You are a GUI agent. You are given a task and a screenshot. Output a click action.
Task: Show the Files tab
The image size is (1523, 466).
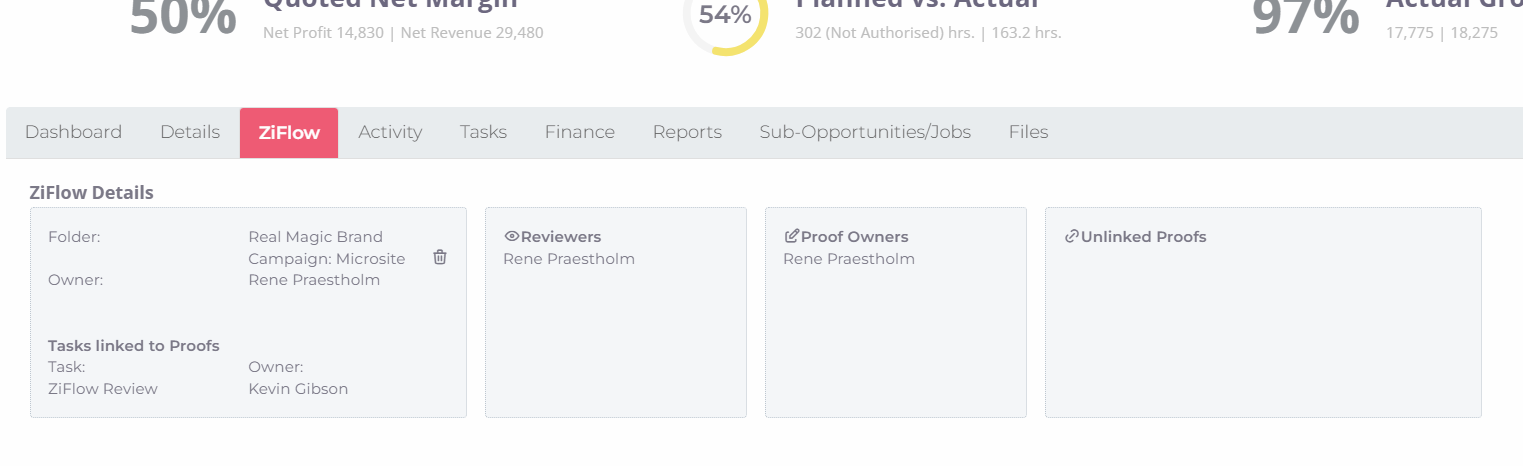1028,132
